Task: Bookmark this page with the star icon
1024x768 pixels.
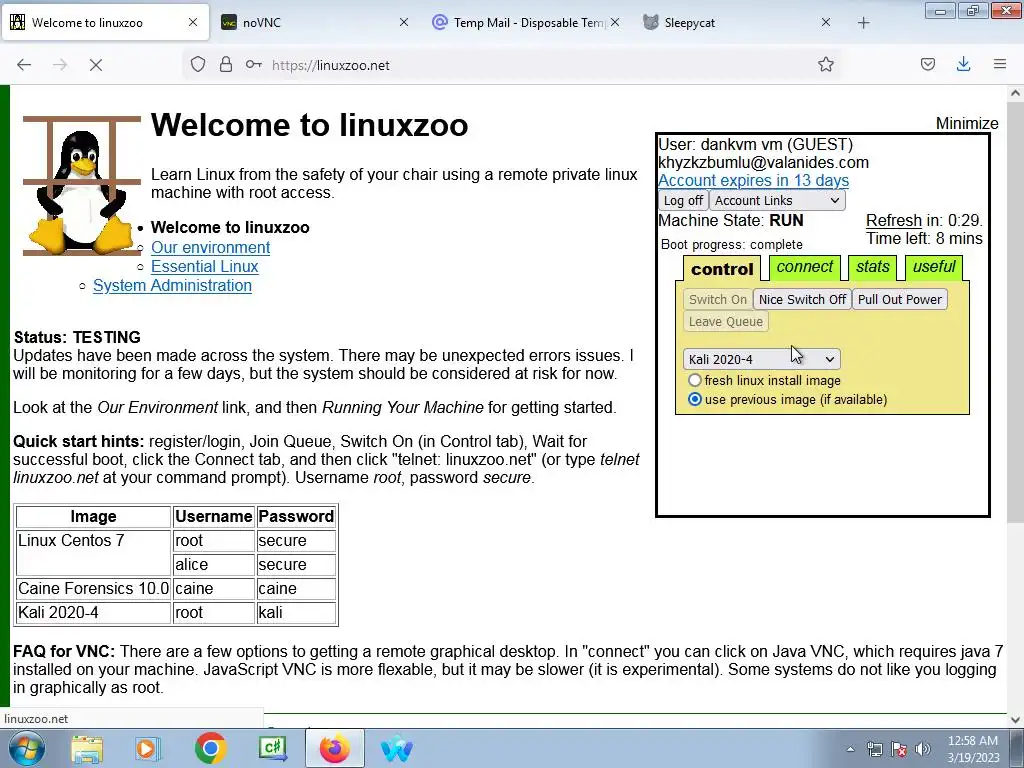Action: pos(825,65)
